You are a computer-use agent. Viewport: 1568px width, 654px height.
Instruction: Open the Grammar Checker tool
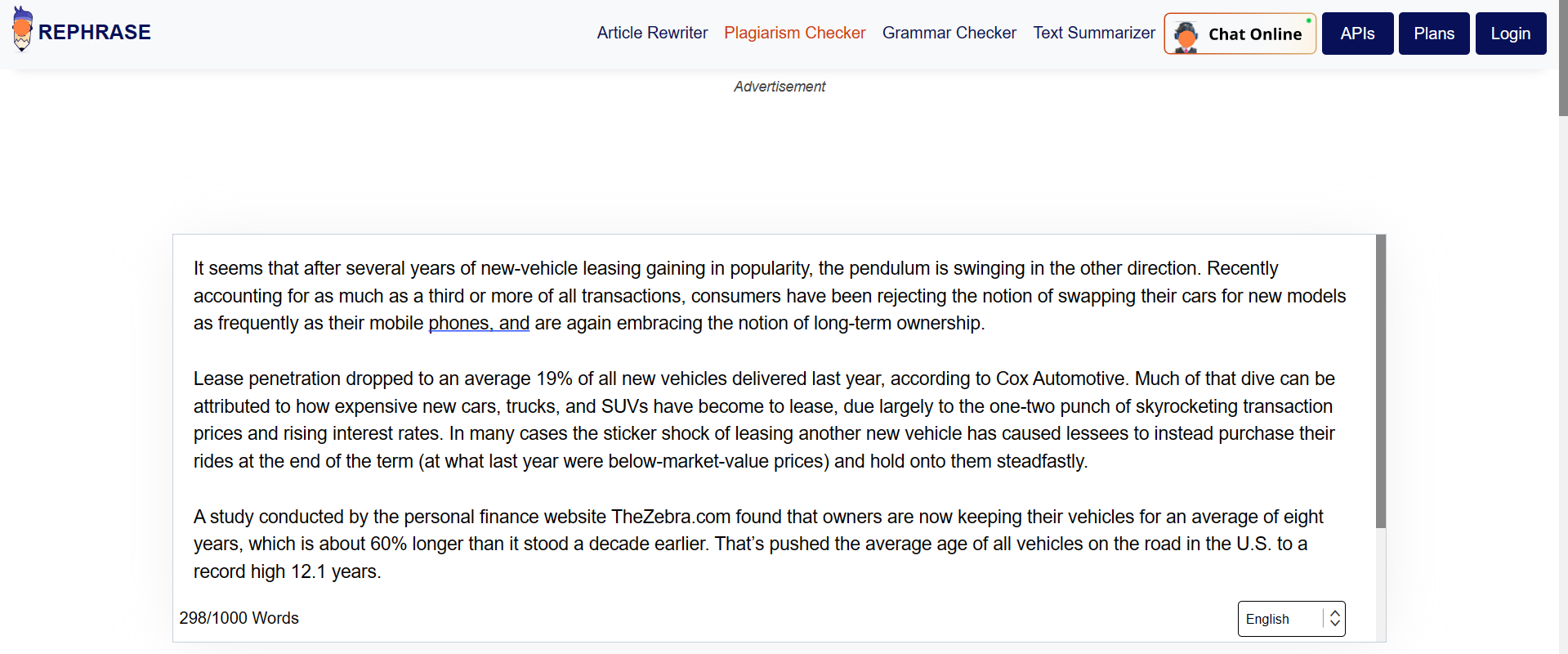tap(949, 33)
